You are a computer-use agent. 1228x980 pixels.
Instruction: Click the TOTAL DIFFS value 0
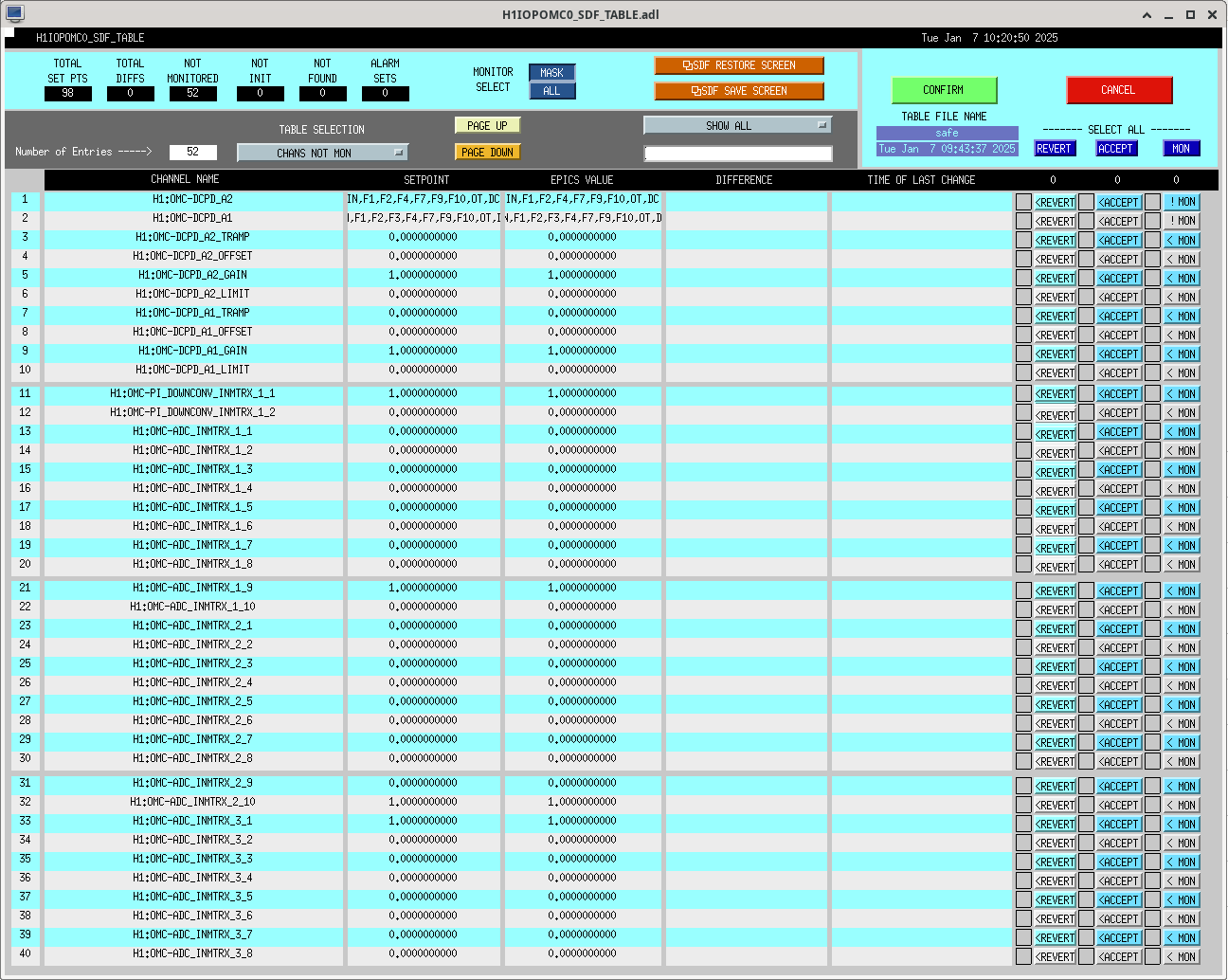point(131,93)
